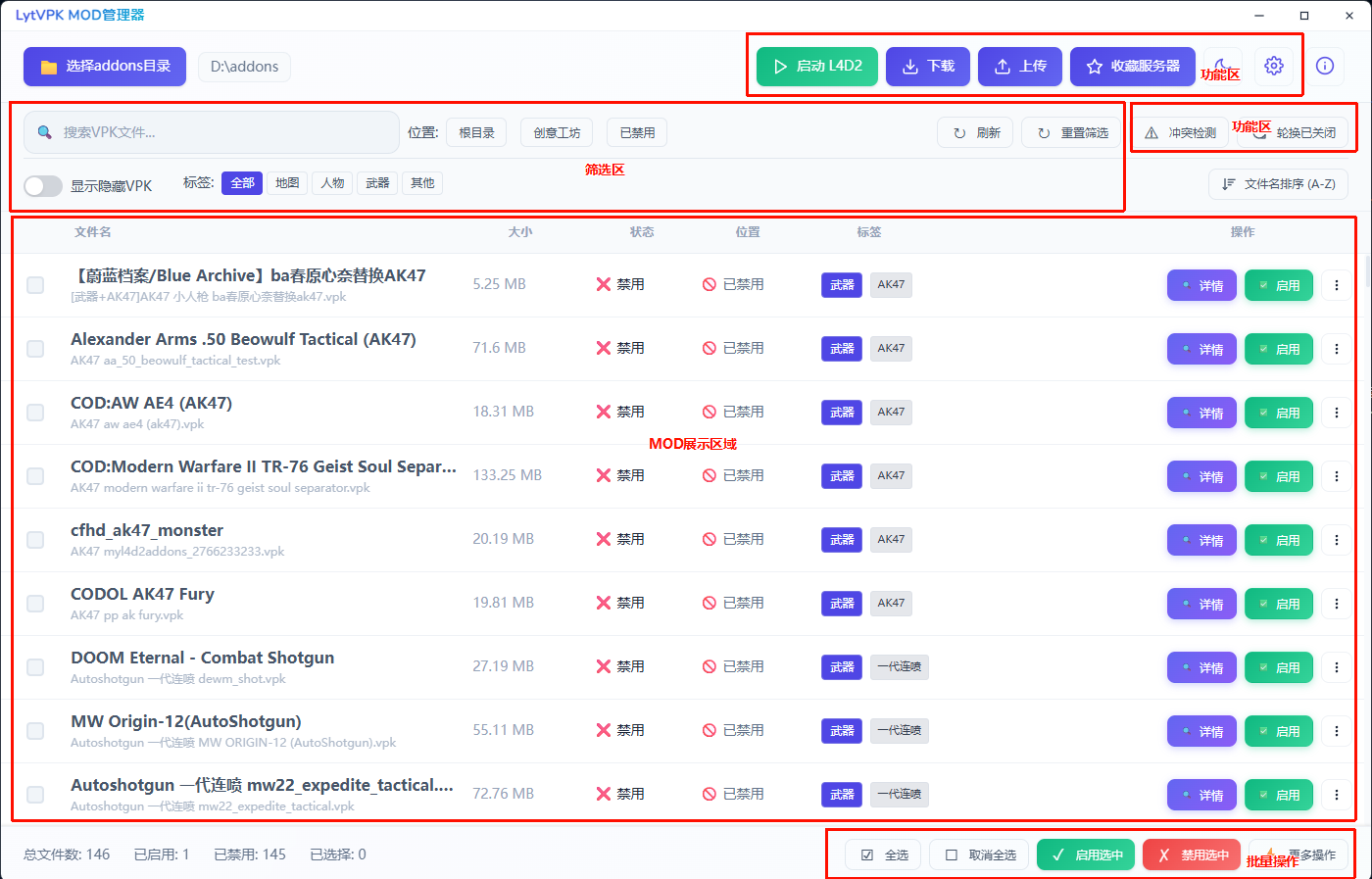
Task: Run 冲突检测 conflict detection
Action: click(x=1180, y=132)
